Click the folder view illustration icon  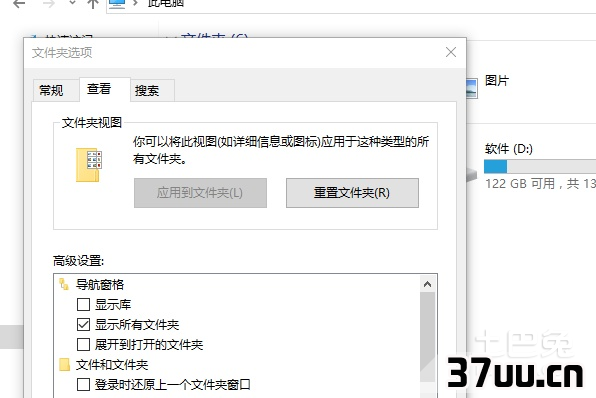pyautogui.click(x=89, y=165)
